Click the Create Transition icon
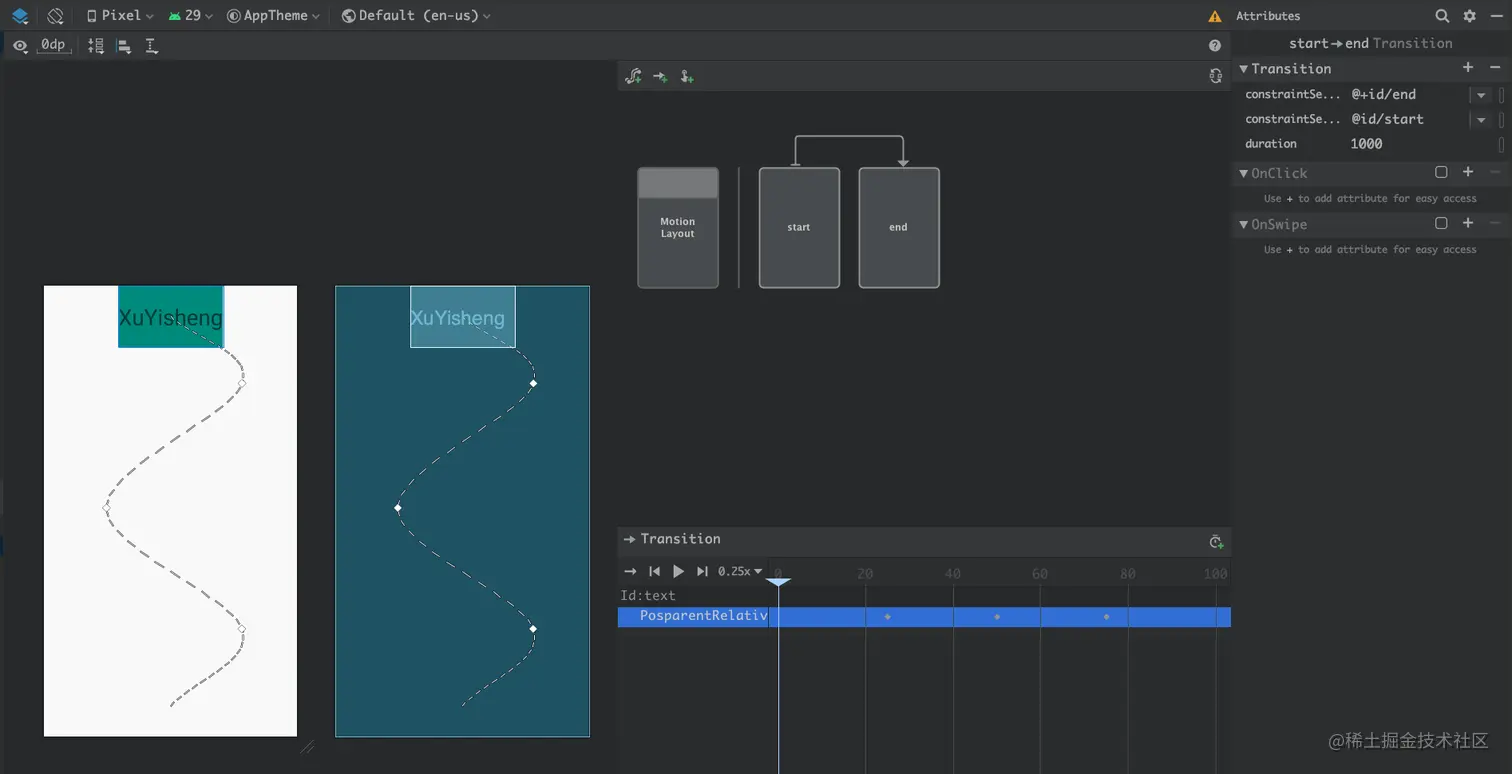This screenshot has width=1512, height=774. [x=660, y=76]
